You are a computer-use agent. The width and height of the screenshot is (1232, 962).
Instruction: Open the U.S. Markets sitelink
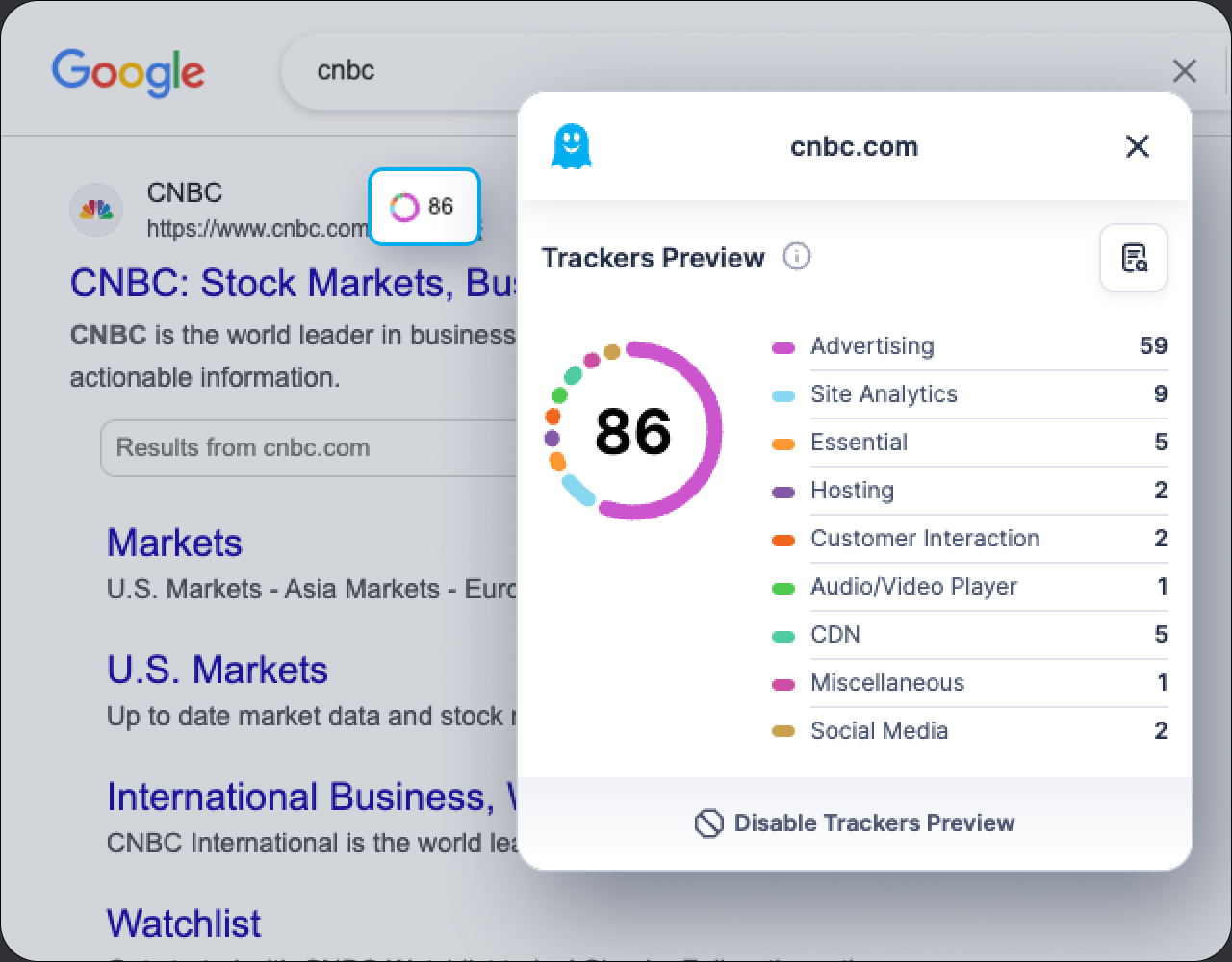coord(218,670)
